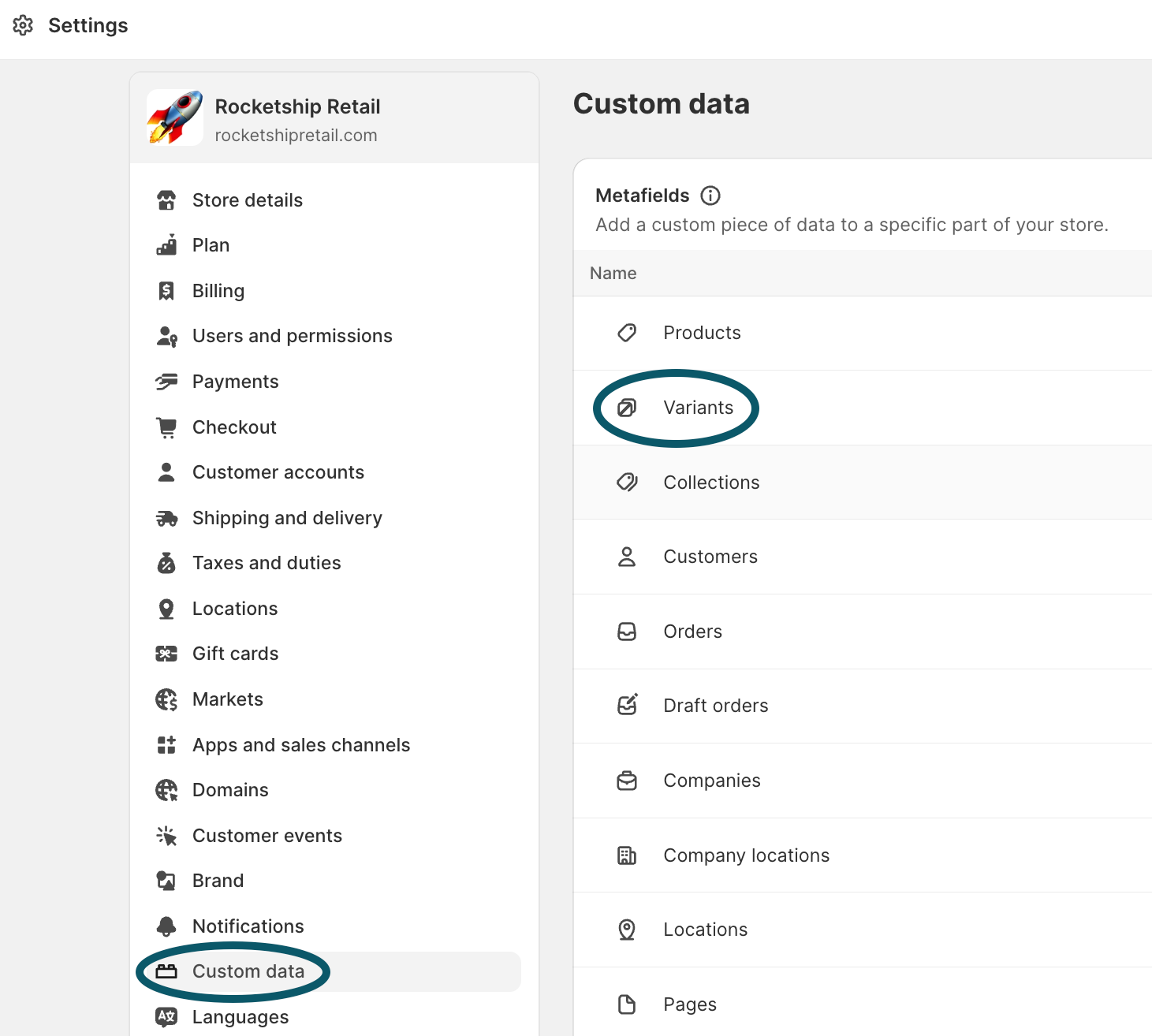Image resolution: width=1152 pixels, height=1036 pixels.
Task: Click the Metafields info icon
Action: 710,196
